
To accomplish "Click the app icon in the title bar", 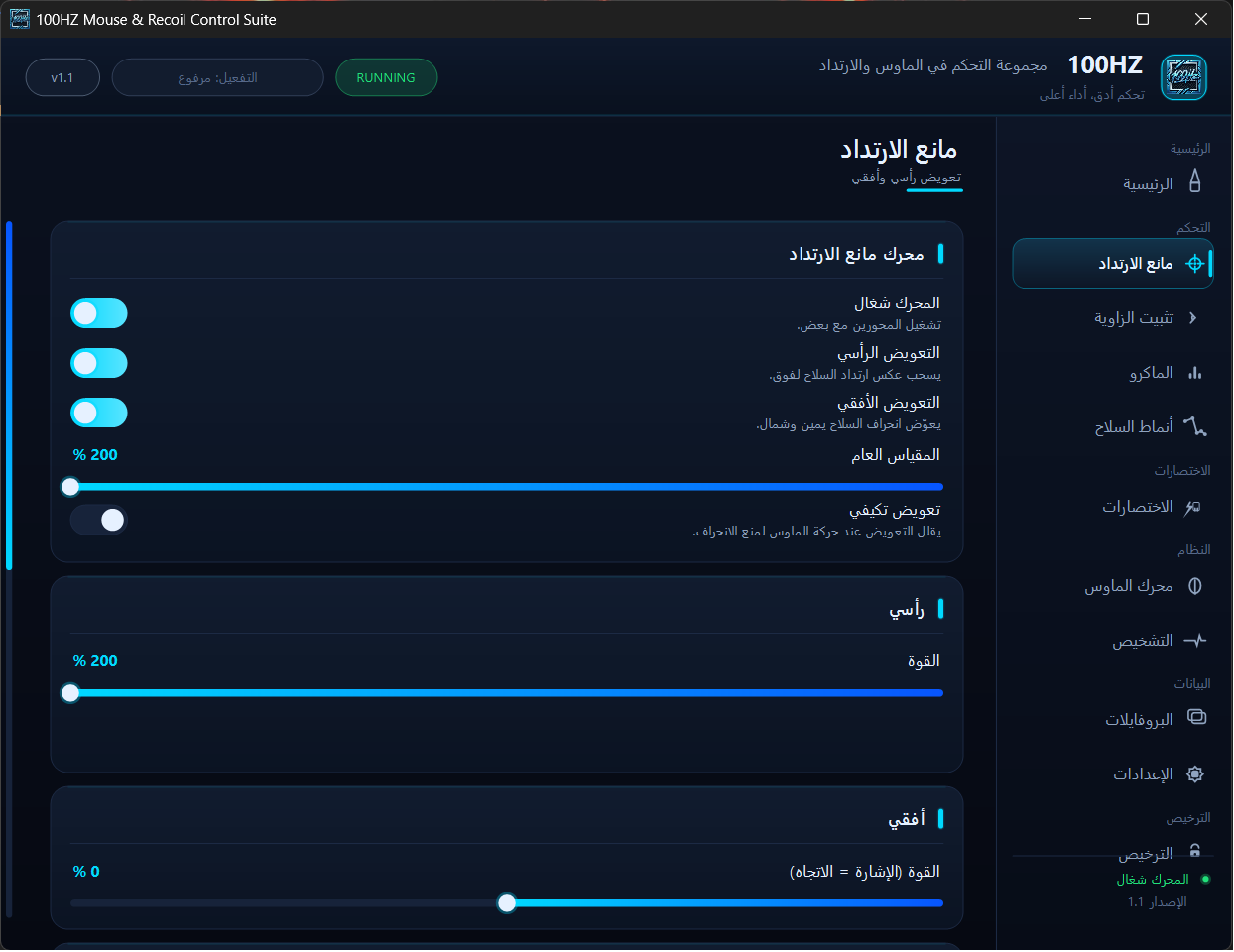I will pos(19,19).
